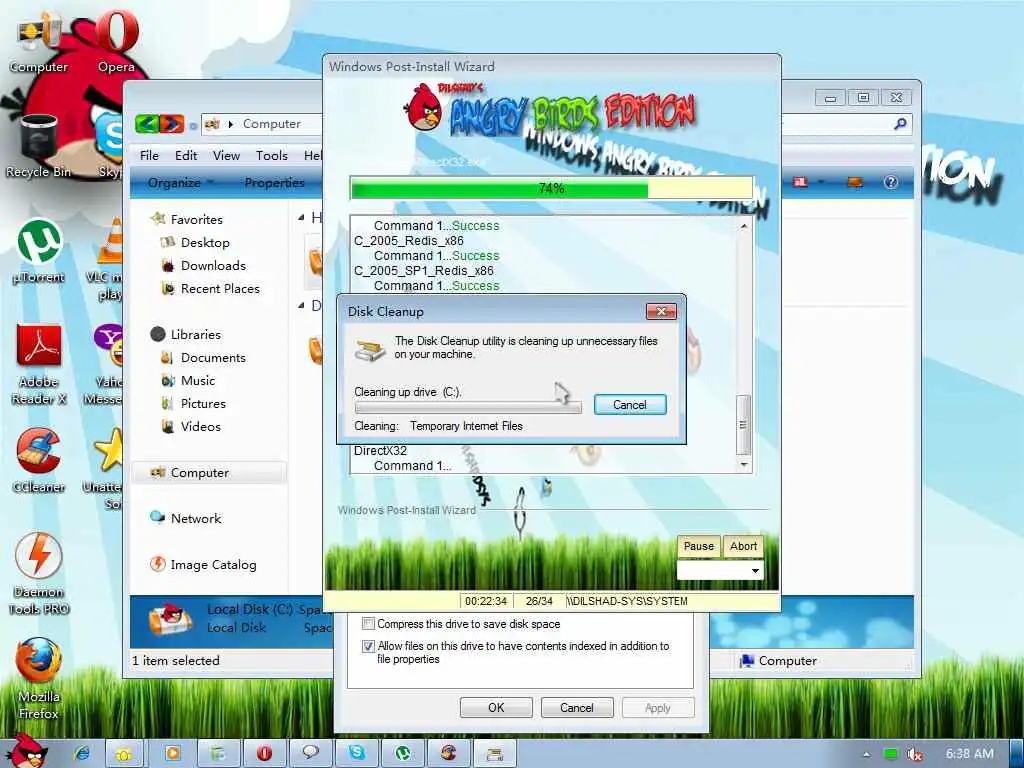Click the Explorer address bar Computer
Image resolution: width=1024 pixels, height=768 pixels.
pyautogui.click(x=272, y=123)
